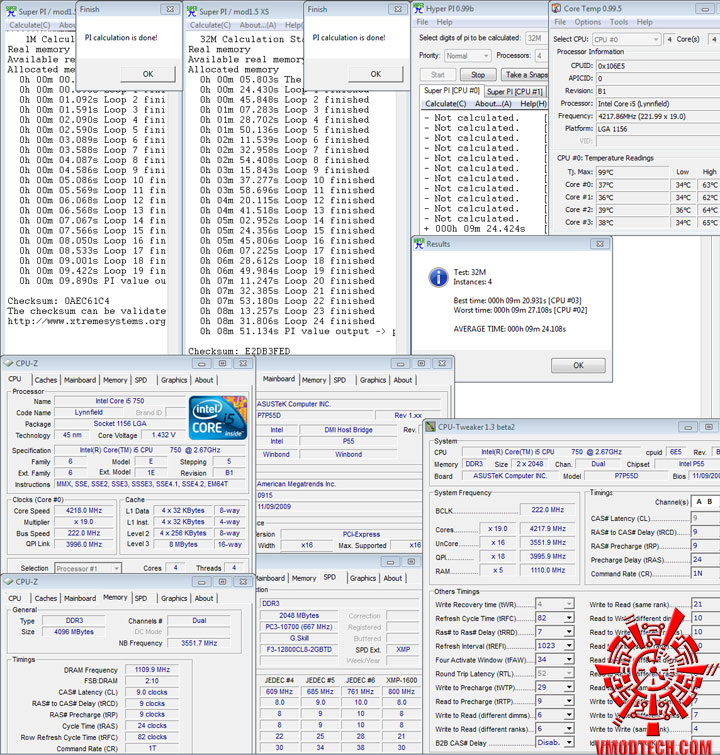This screenshot has height=755, width=720.
Task: Select the Super PI [CPU #0] tab
Action: (451, 91)
